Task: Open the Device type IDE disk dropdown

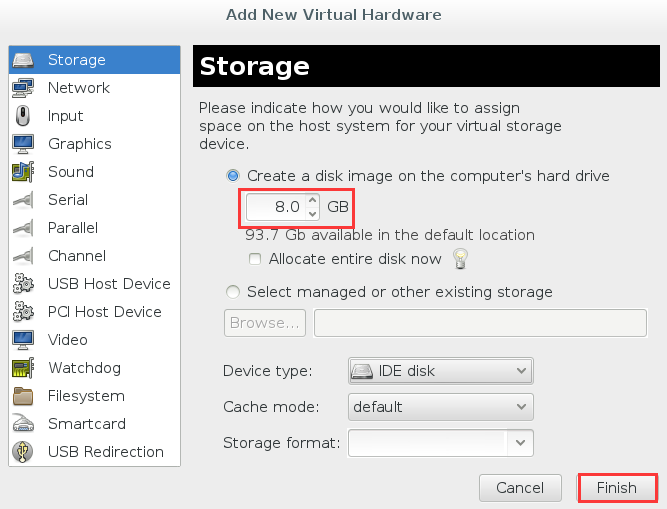Action: pyautogui.click(x=441, y=371)
